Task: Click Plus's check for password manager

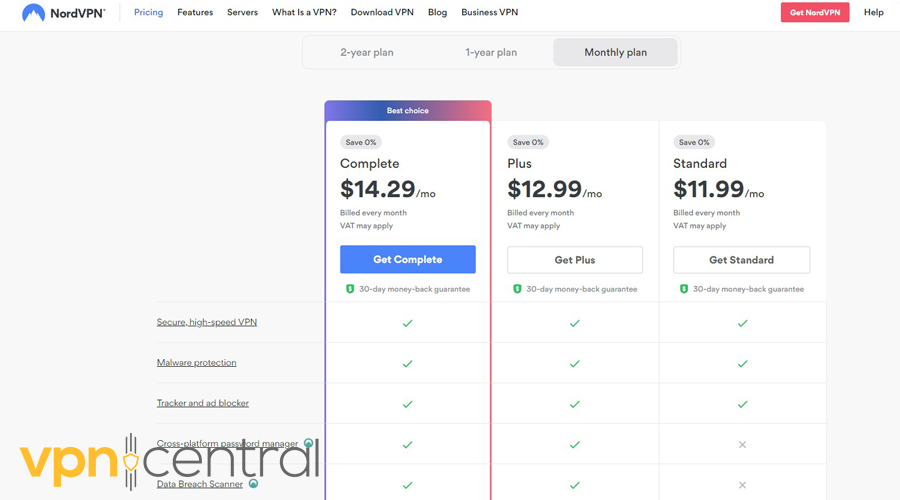Action: [x=575, y=444]
